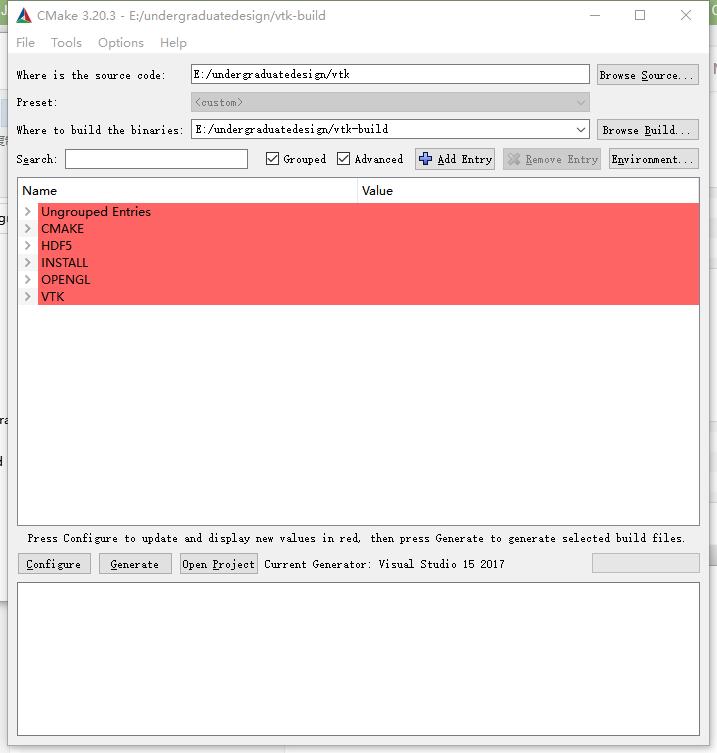Viewport: 717px width, 753px height.
Task: Open the Tools menu
Action: point(66,43)
